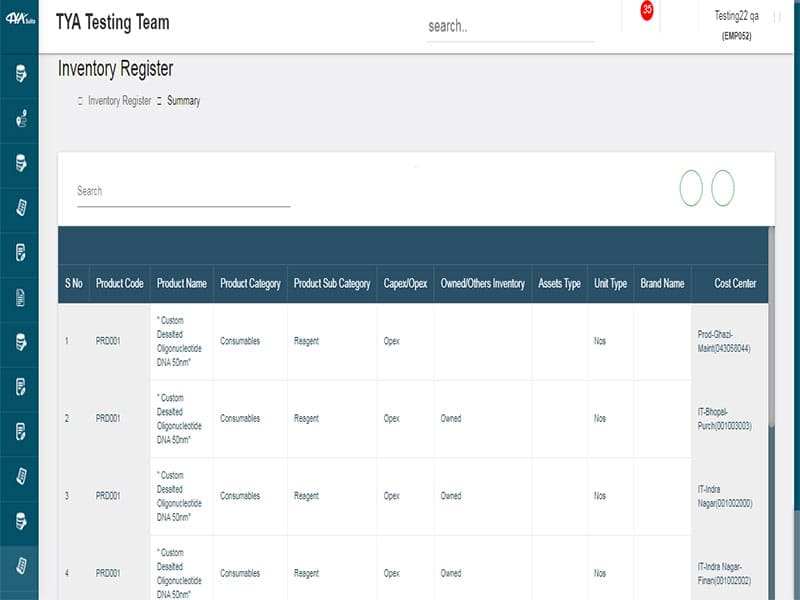Click the TYA Suite logo
Screen dimensions: 800x600
tap(19, 21)
